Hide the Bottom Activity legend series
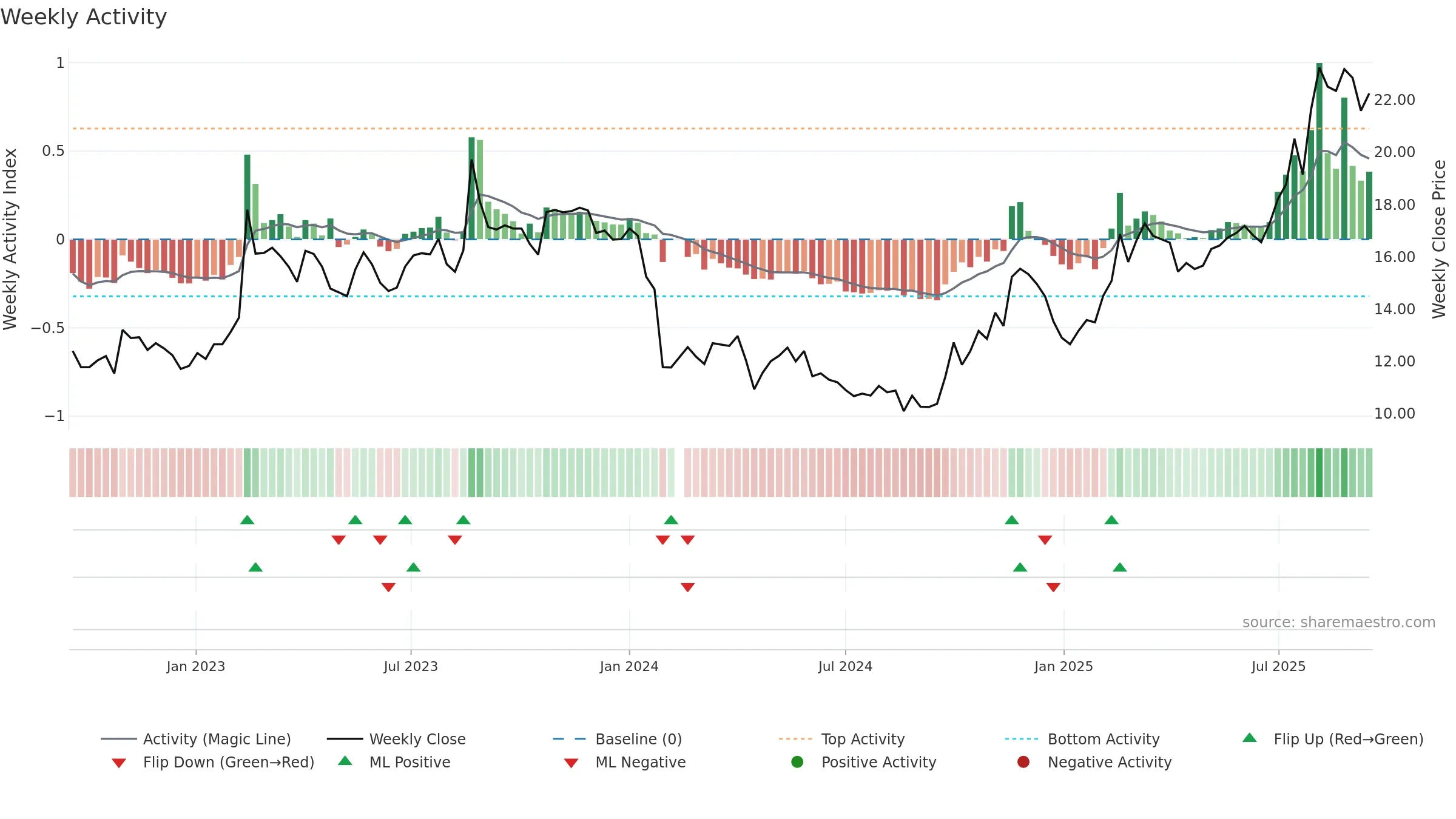 (1082, 739)
